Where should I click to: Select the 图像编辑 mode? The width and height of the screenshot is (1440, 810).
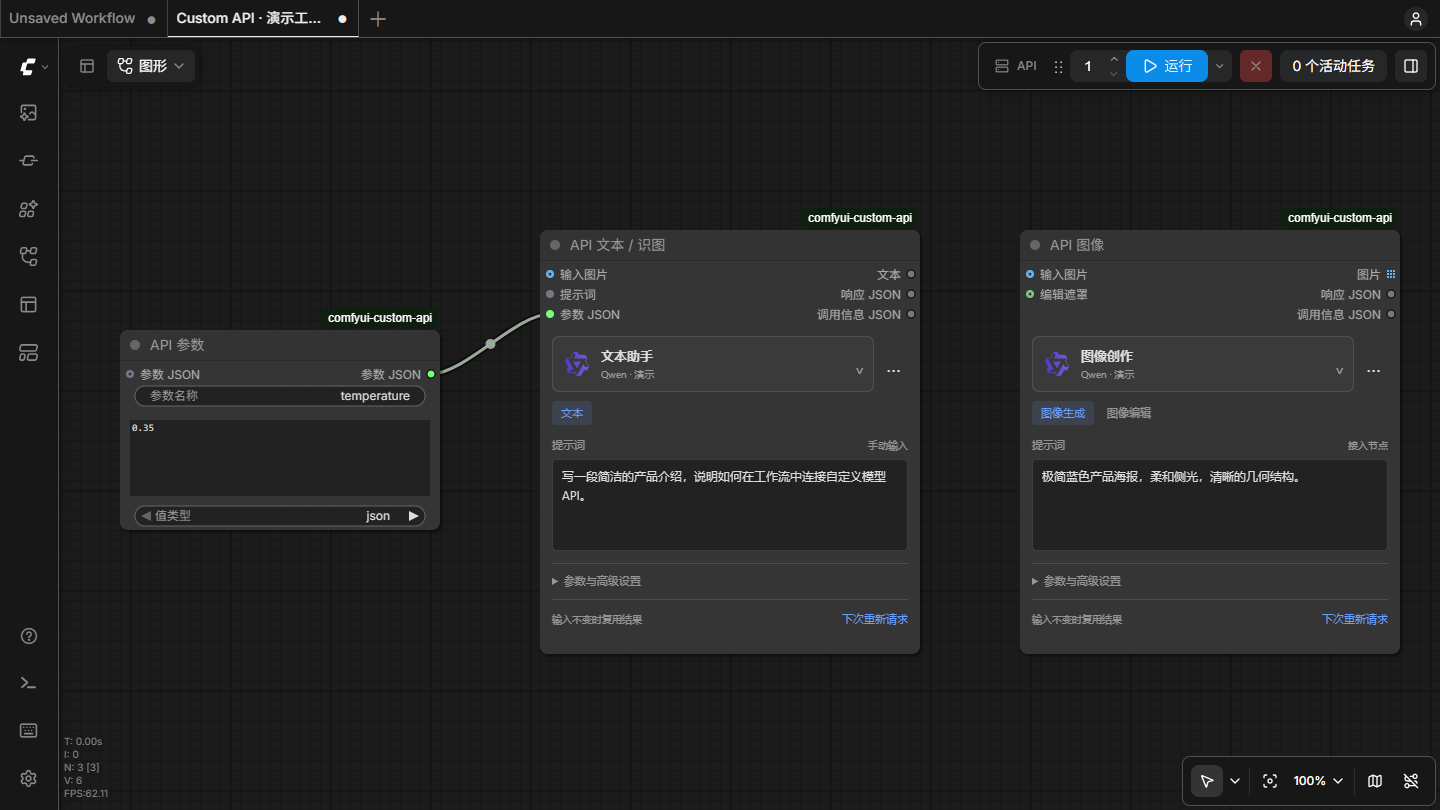[1129, 413]
